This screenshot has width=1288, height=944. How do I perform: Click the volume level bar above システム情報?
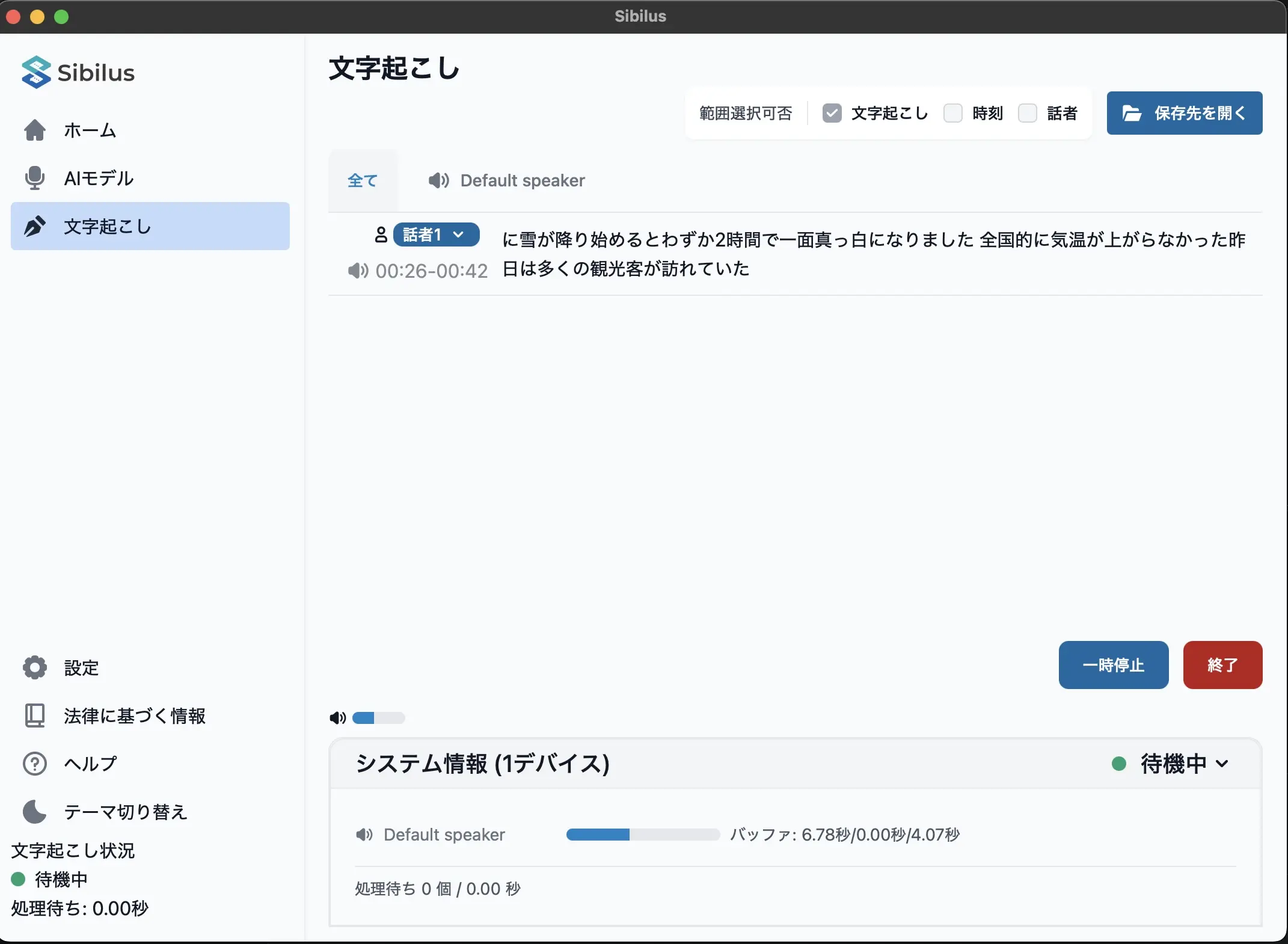coord(379,718)
